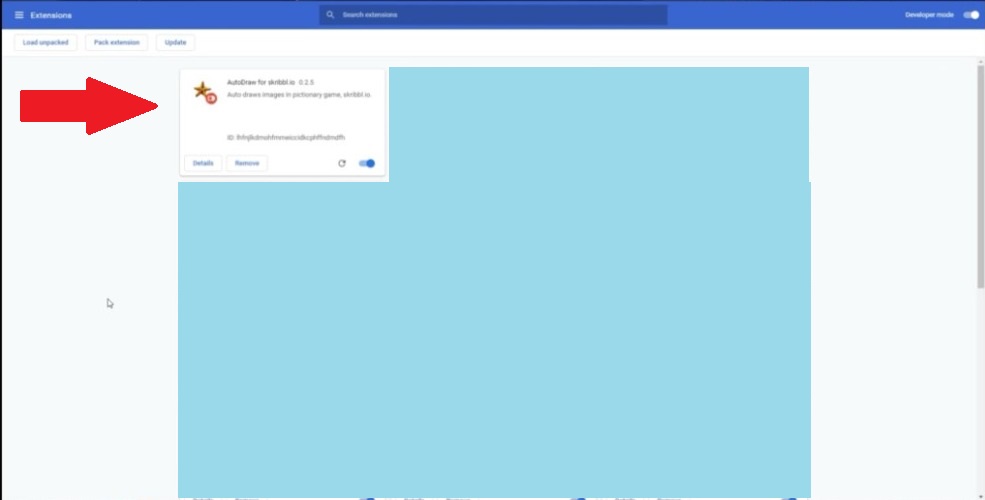Click the page's vertical scrollbar
985x500 pixels.
point(980,175)
